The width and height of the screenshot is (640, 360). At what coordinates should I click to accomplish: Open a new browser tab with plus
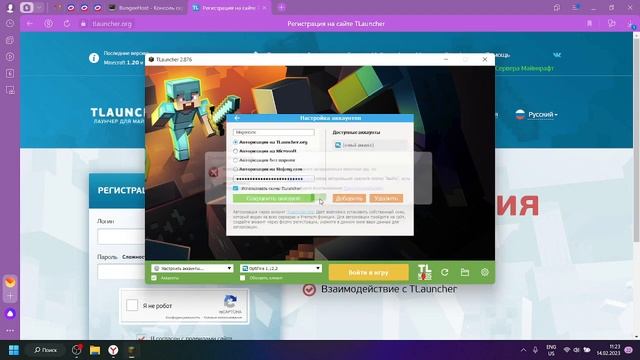[x=281, y=7]
